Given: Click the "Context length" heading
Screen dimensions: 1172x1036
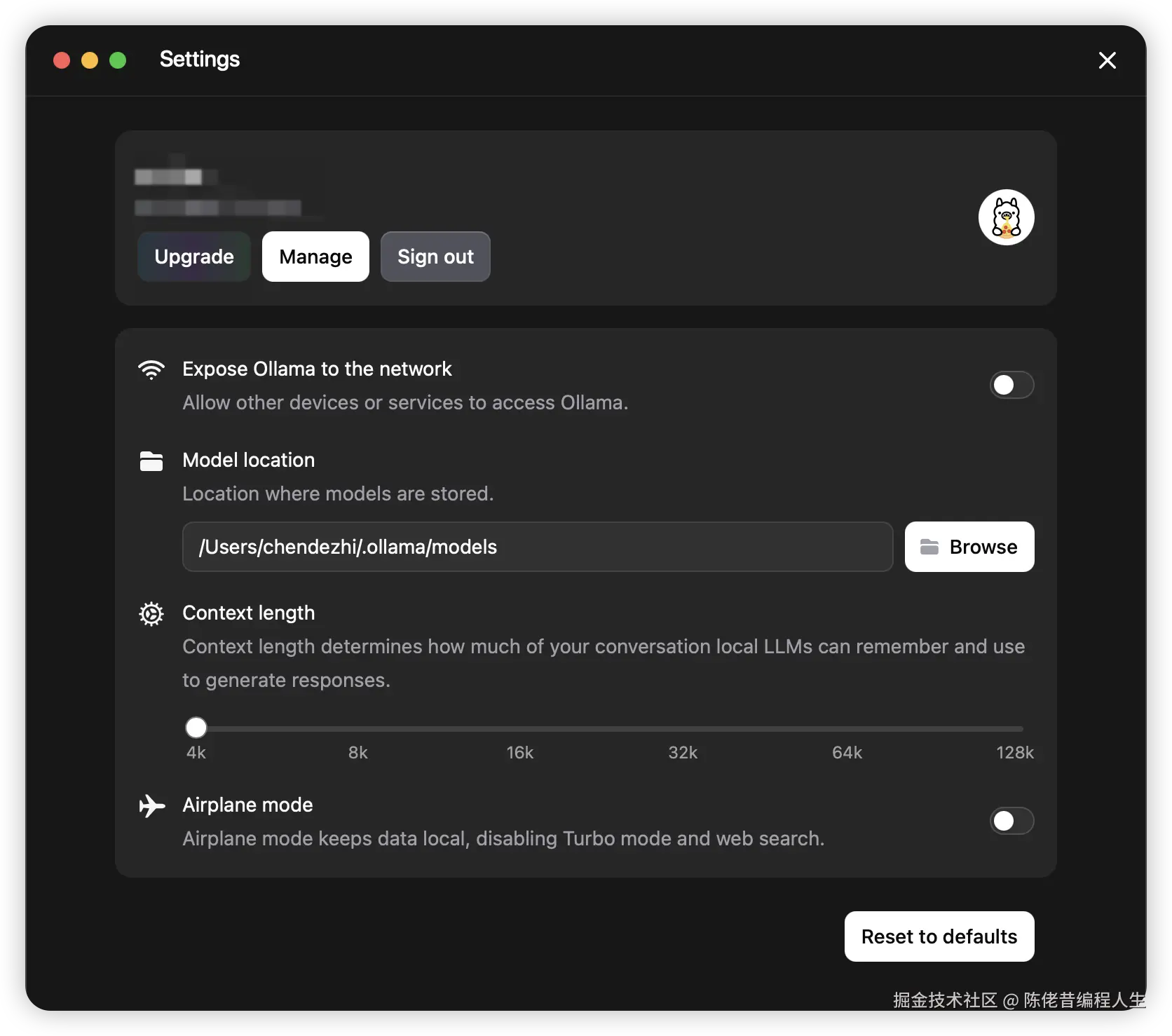Looking at the screenshot, I should coord(249,613).
